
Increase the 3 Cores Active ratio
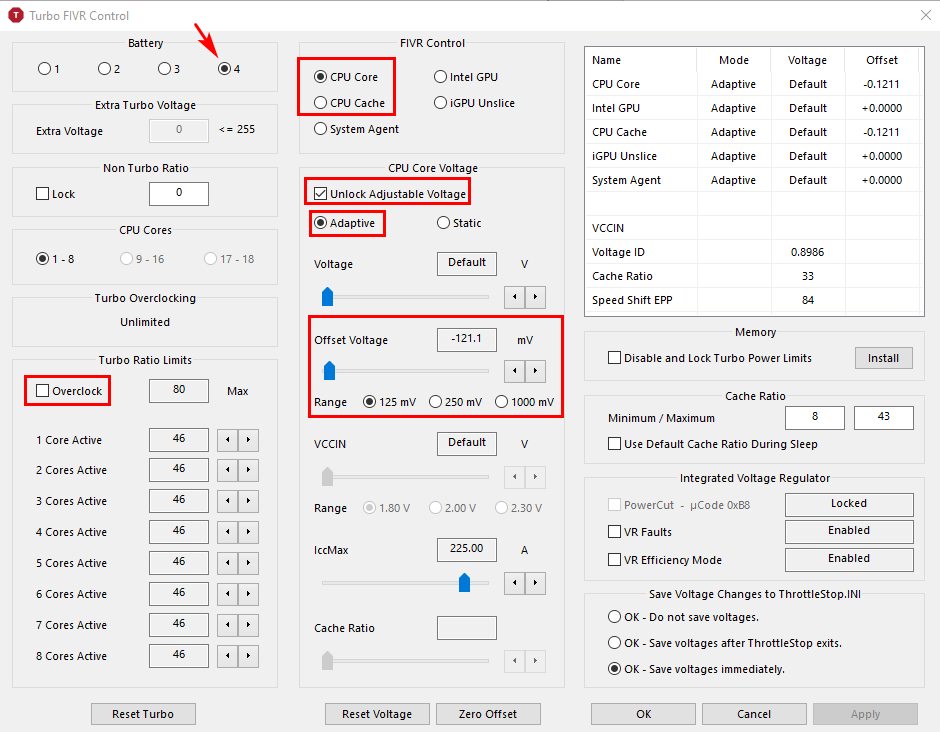(x=248, y=501)
